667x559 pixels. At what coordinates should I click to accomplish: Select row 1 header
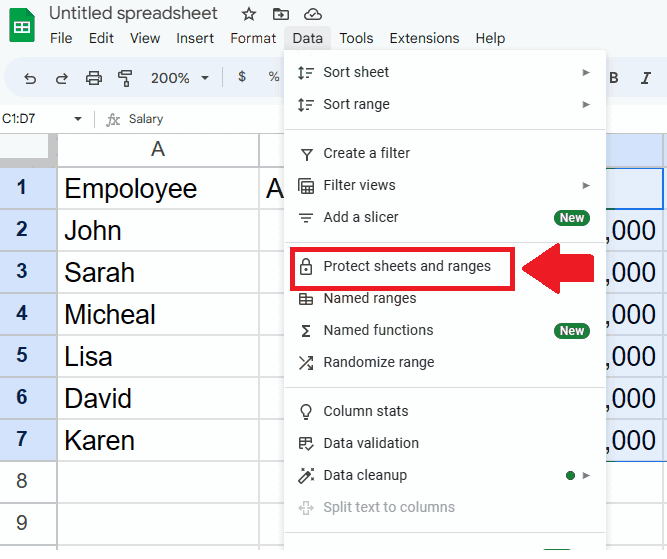pyautogui.click(x=28, y=188)
